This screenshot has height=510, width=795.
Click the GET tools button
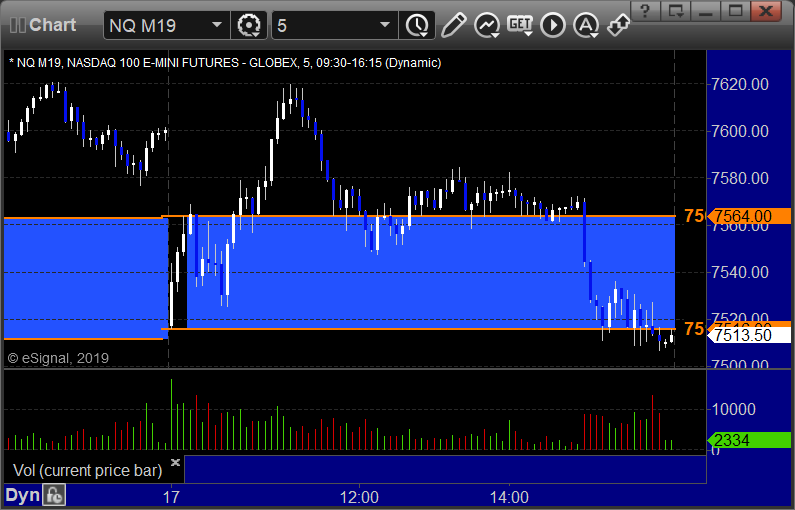click(520, 25)
